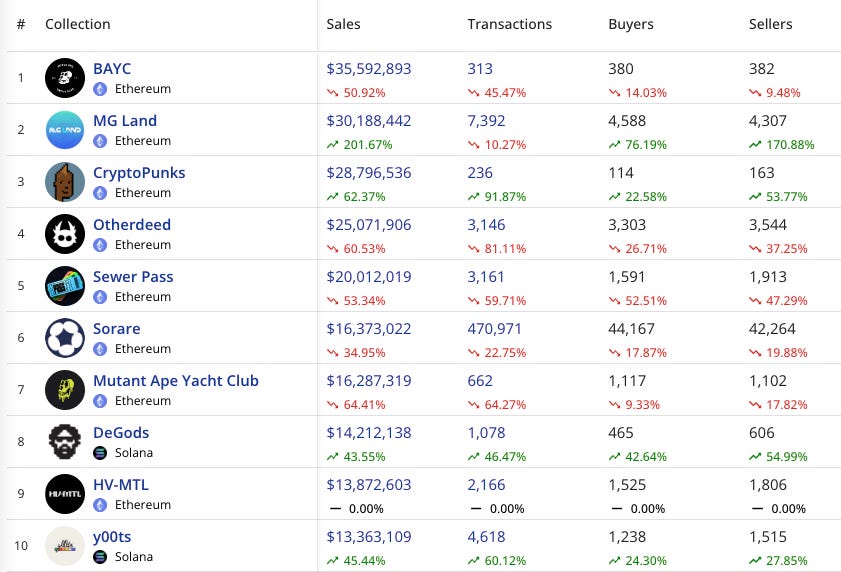Open the CryptoPunks collection avatar
Screen dimensions: 841x572
point(65,182)
